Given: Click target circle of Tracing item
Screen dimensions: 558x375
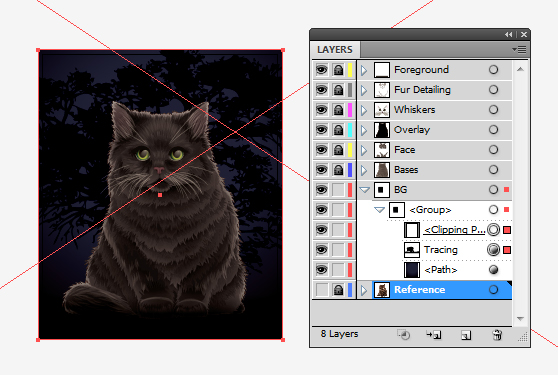Looking at the screenshot, I should [x=493, y=250].
